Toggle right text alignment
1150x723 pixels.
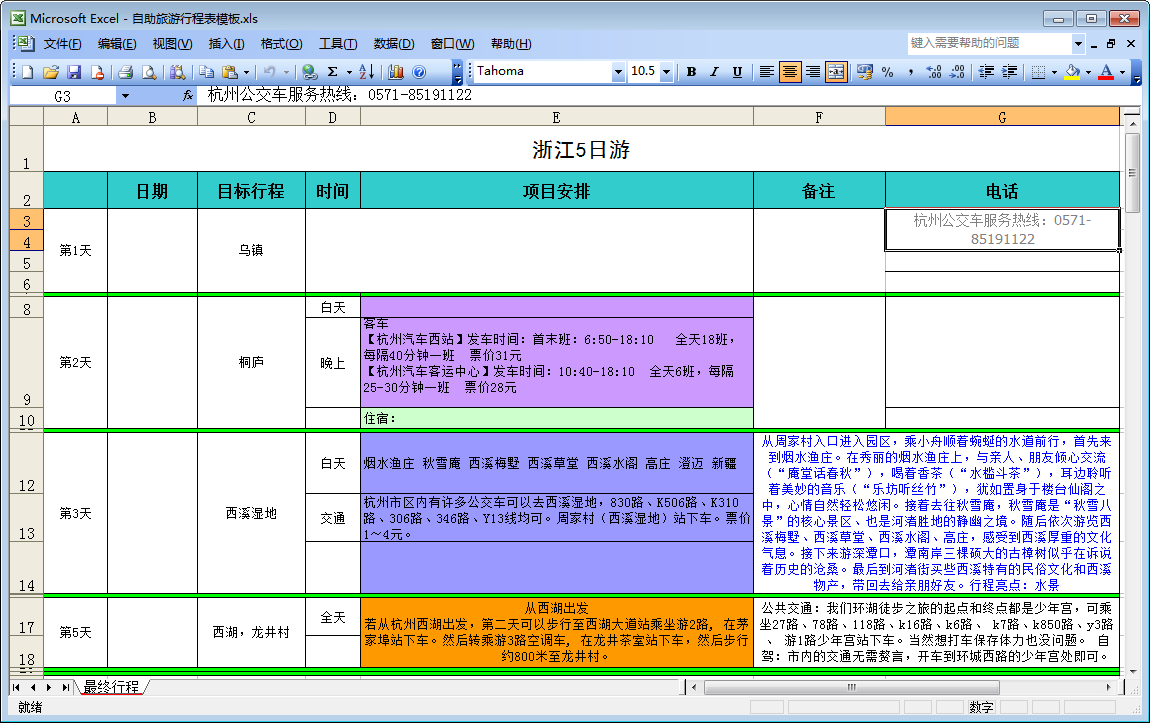[x=813, y=71]
